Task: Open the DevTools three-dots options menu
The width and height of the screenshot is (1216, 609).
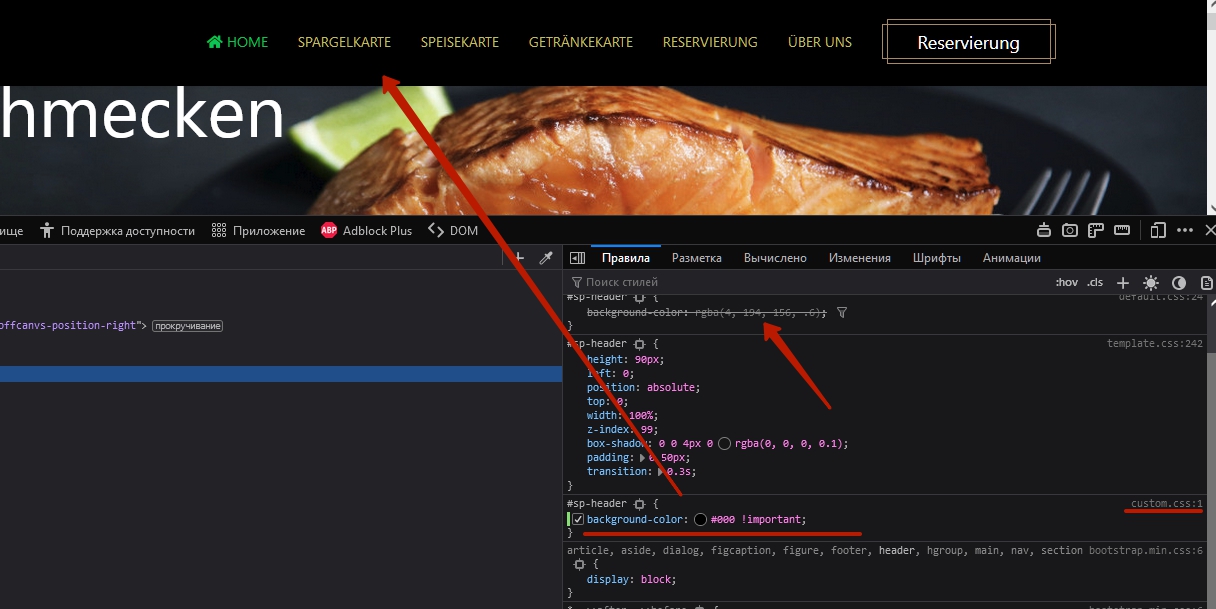Action: tap(1185, 230)
